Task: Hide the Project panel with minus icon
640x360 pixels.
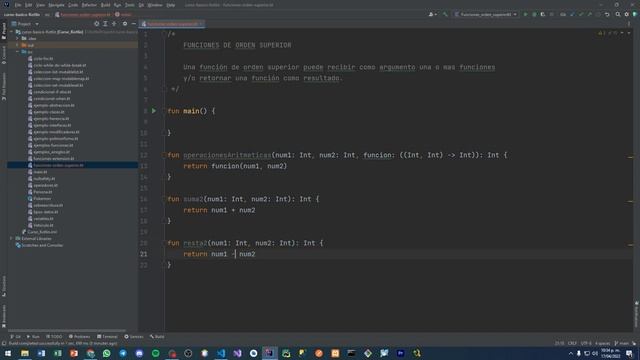Action: [133, 24]
